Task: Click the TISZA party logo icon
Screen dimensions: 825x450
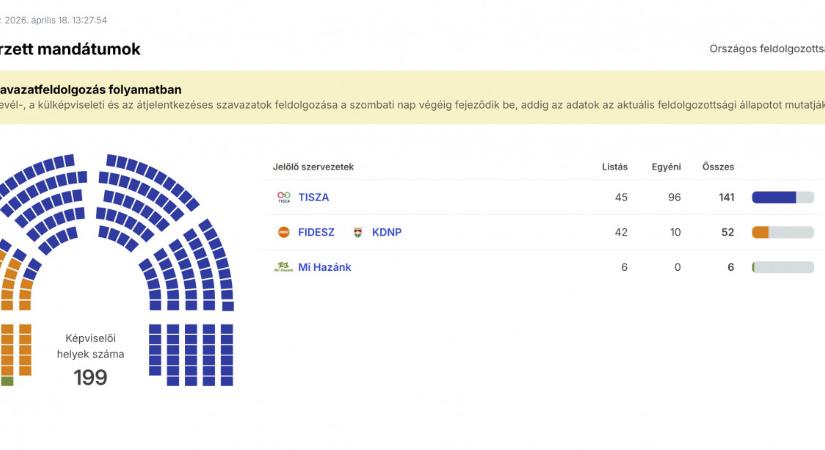Action: [283, 197]
